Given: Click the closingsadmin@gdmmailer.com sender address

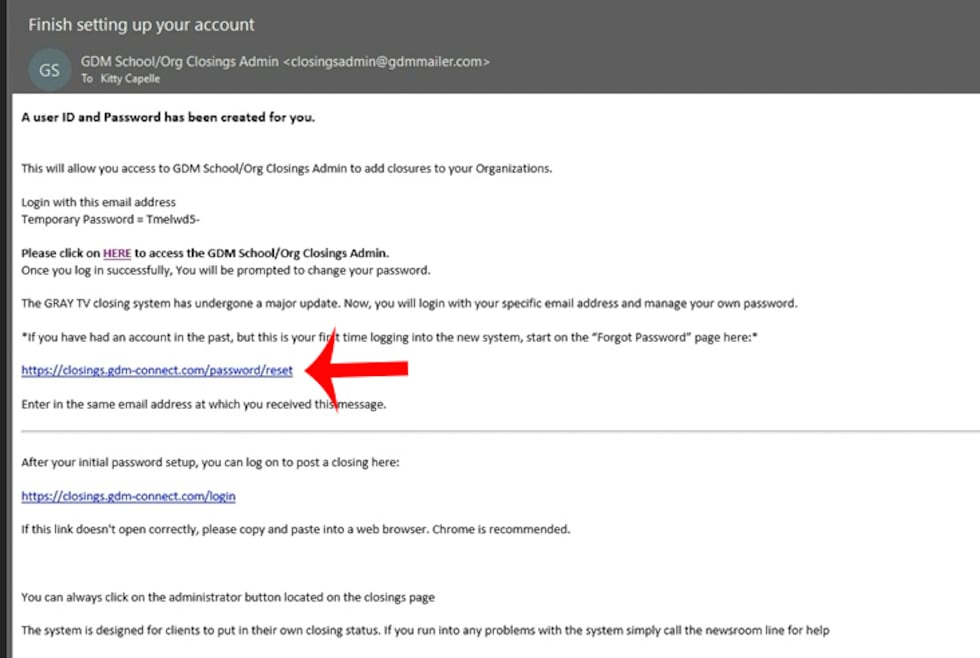Looking at the screenshot, I should (x=387, y=61).
